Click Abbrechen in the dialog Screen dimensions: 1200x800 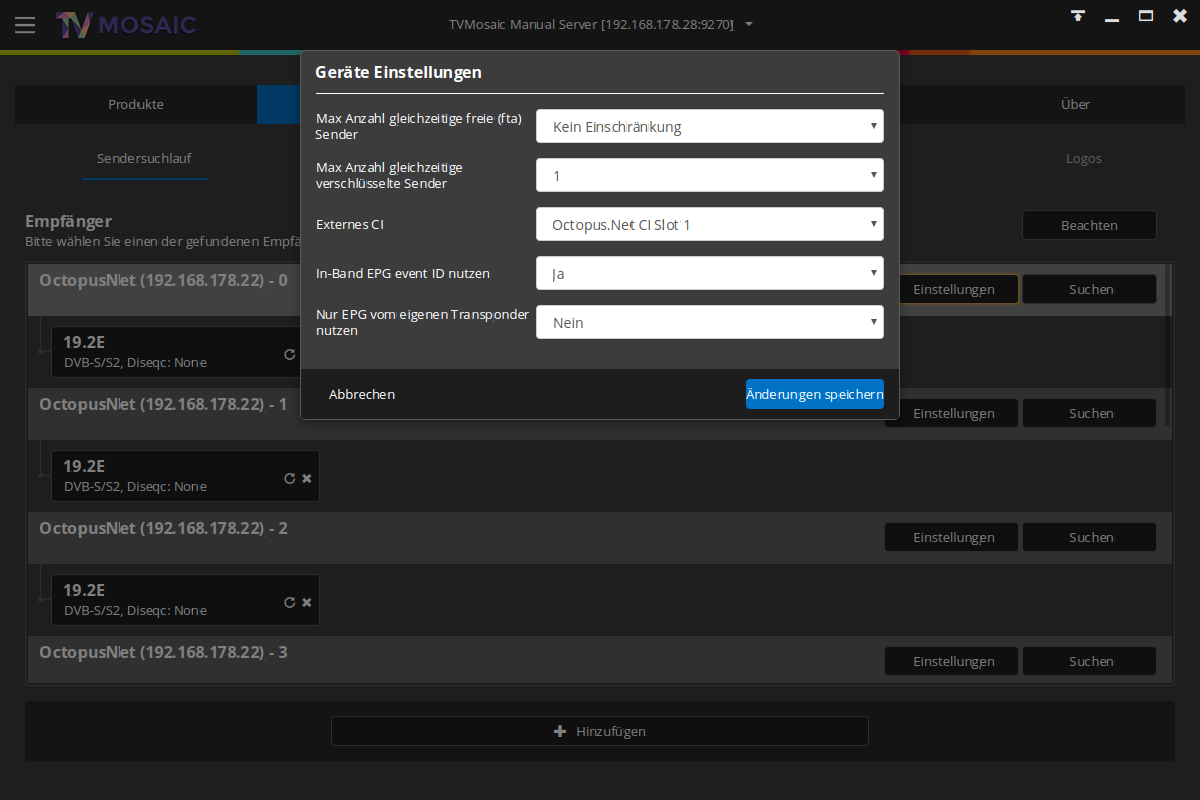[x=362, y=394]
